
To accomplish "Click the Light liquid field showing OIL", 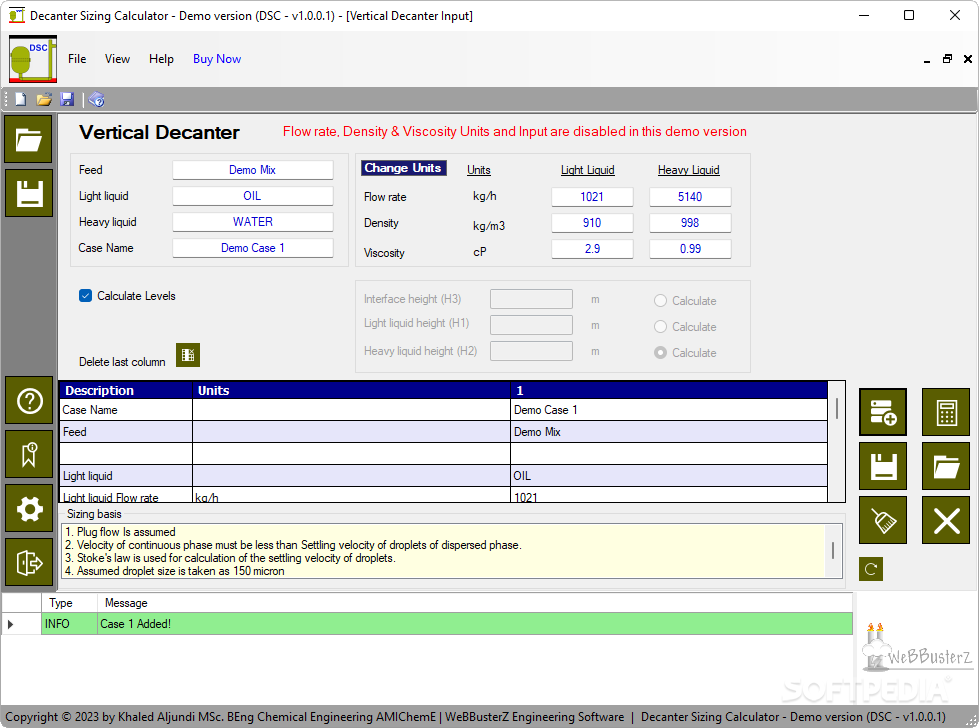I will click(252, 196).
